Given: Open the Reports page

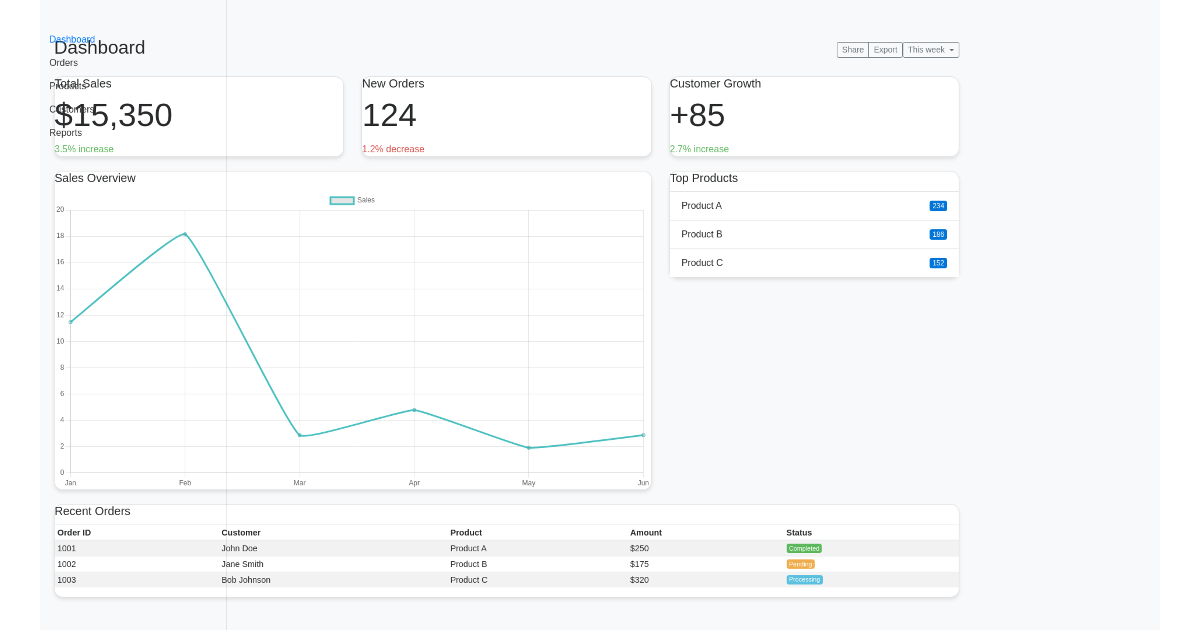Looking at the screenshot, I should pos(65,132).
